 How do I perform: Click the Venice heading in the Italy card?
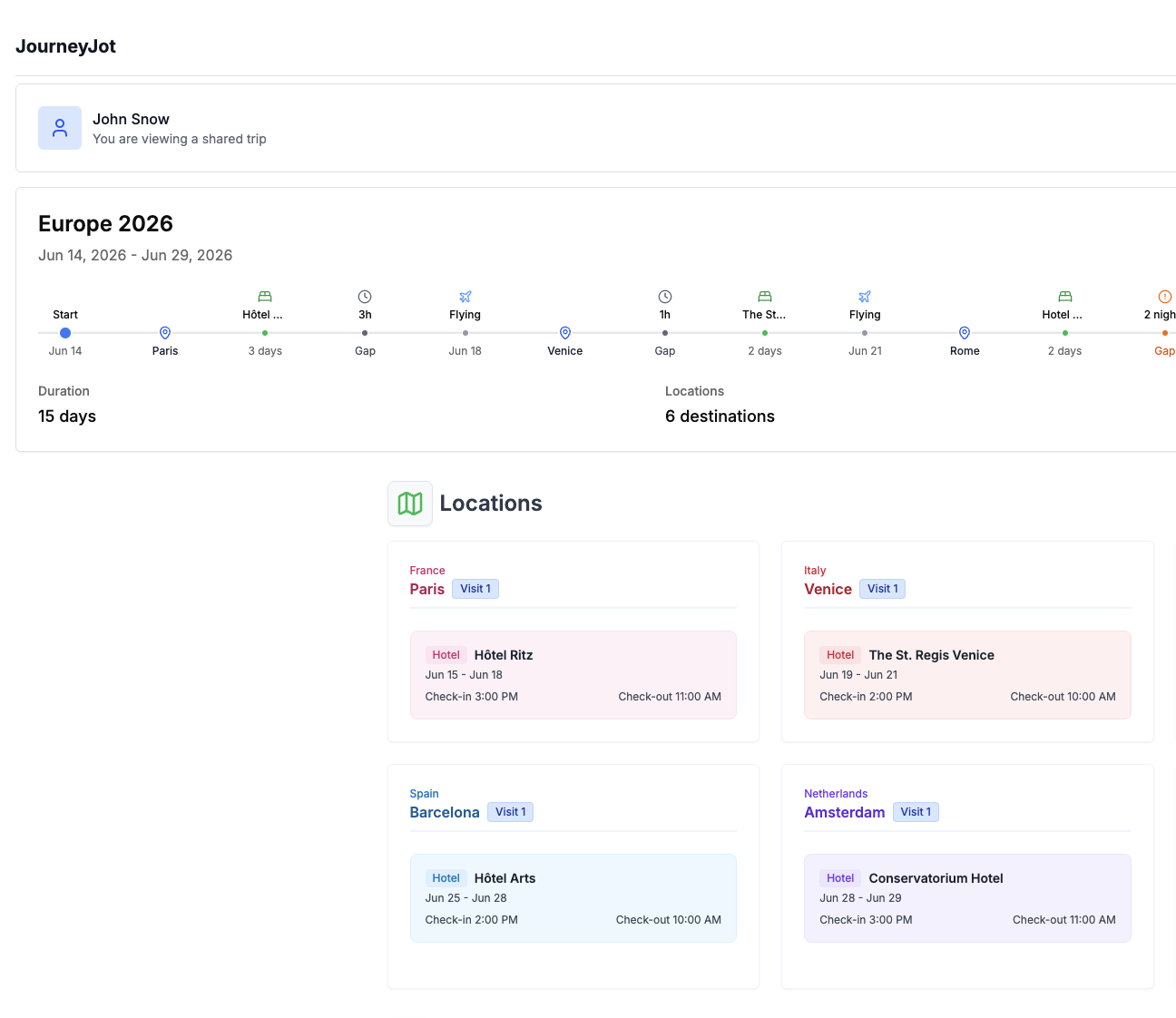(828, 589)
